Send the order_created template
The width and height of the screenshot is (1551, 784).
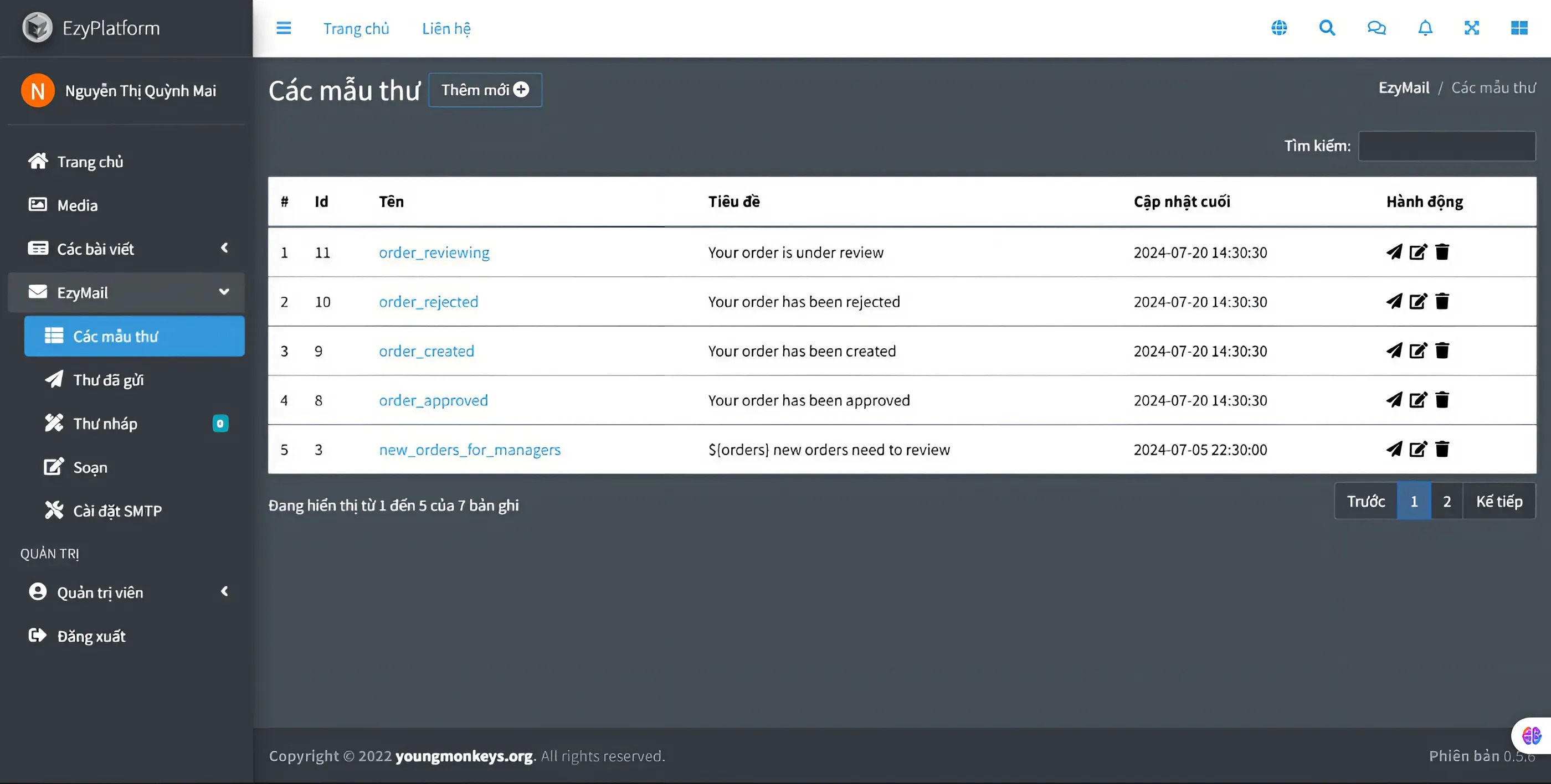click(x=1394, y=350)
